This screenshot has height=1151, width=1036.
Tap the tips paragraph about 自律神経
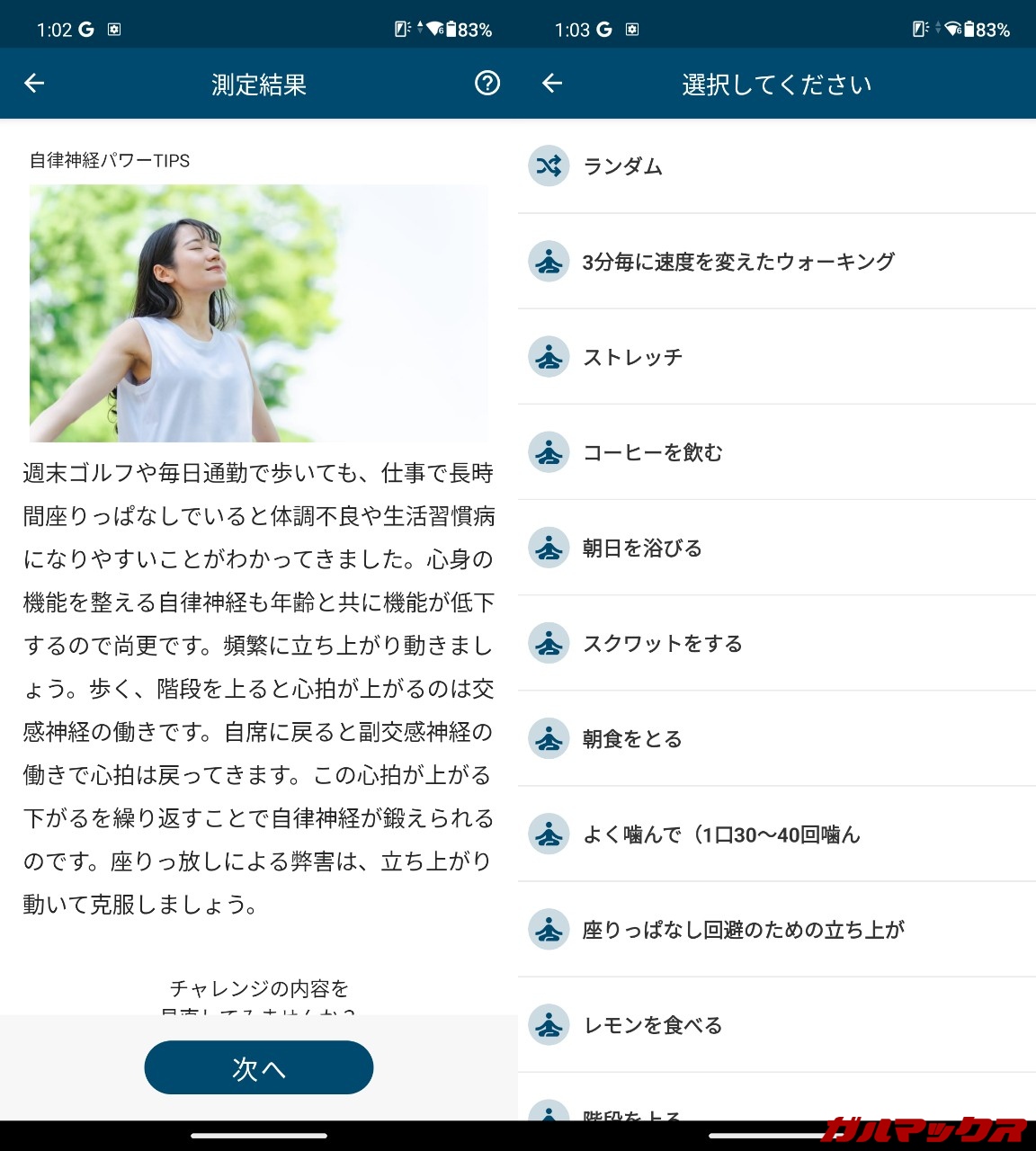coord(259,689)
